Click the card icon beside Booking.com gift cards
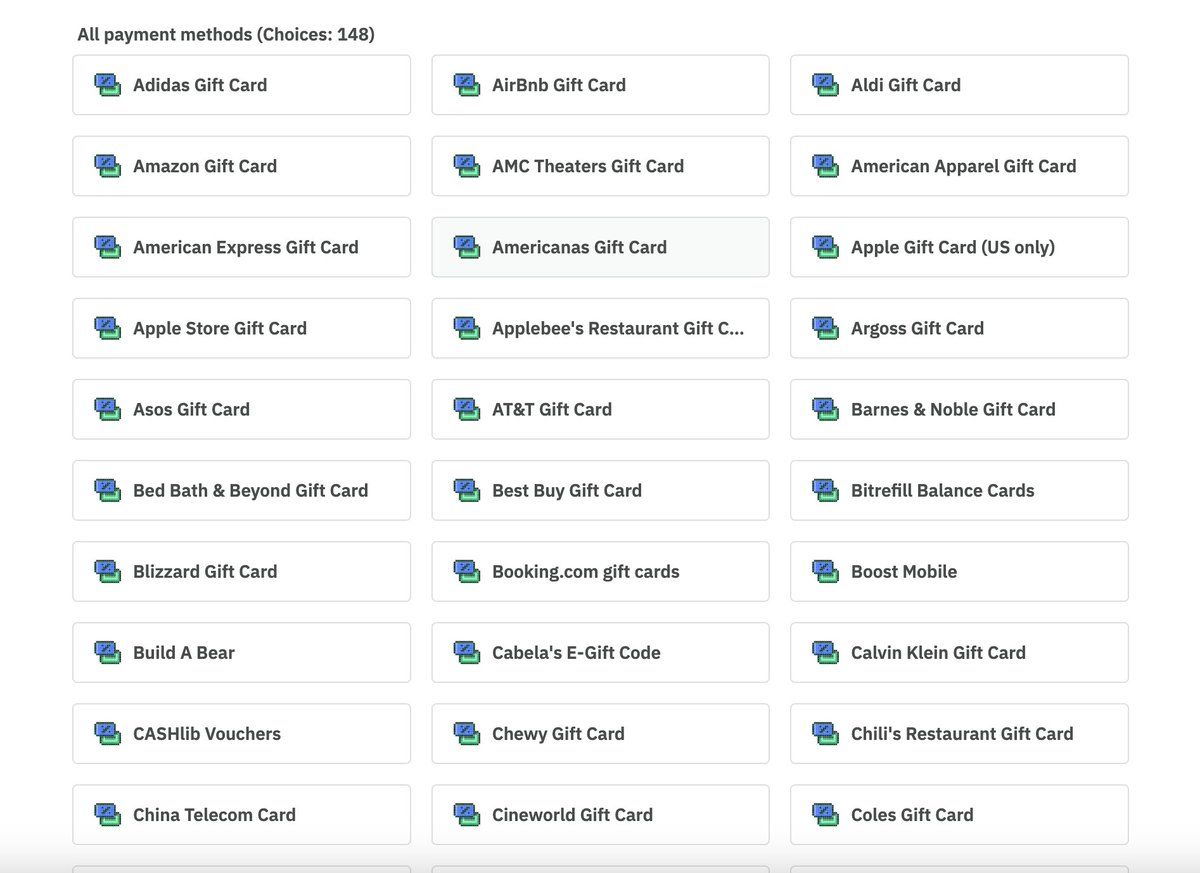Viewport: 1200px width, 873px height. coord(466,571)
